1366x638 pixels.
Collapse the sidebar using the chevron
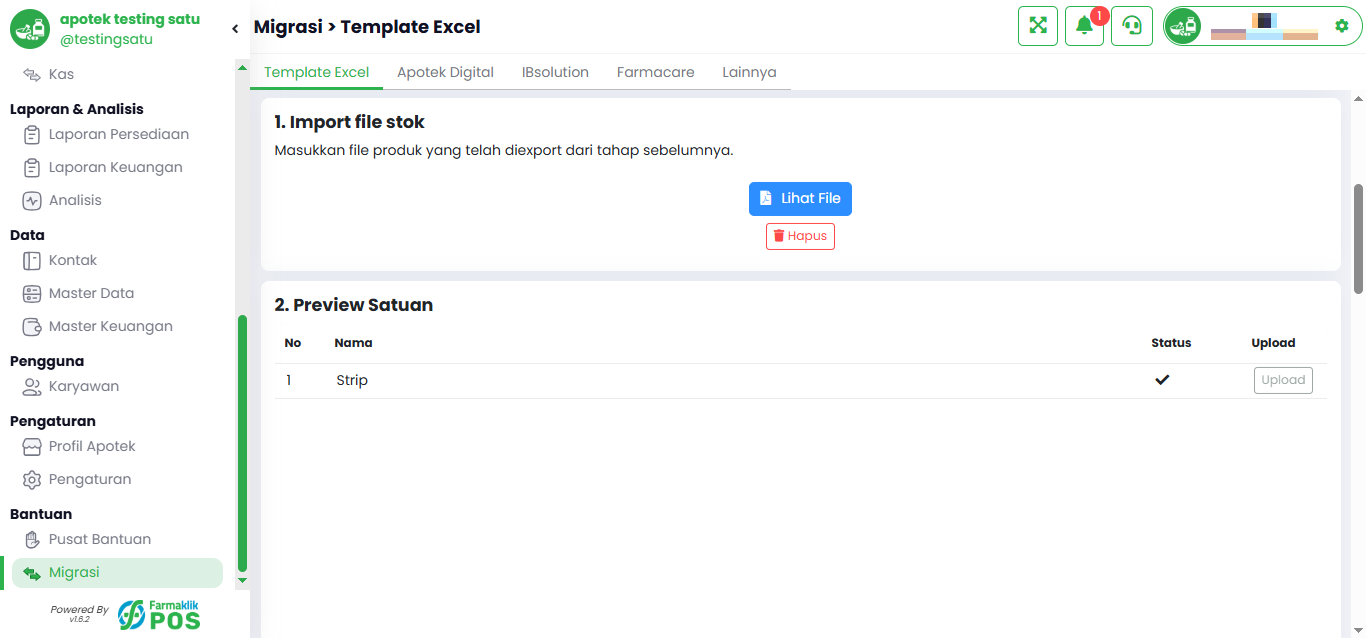[235, 29]
